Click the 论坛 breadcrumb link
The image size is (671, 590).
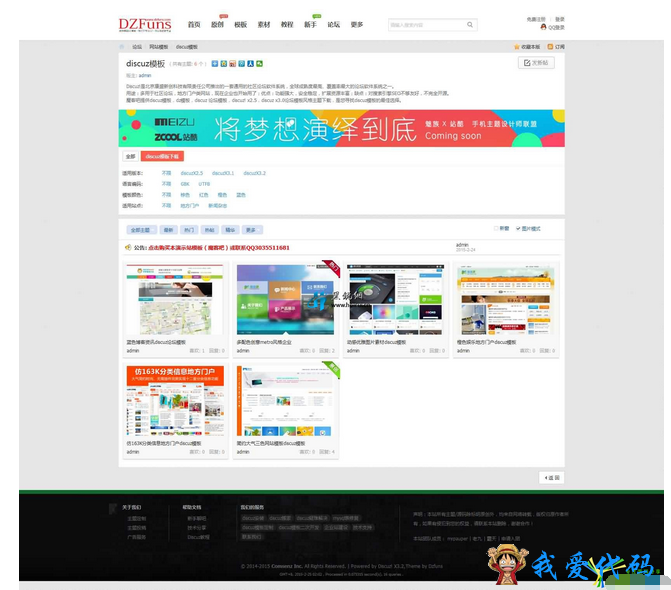(x=137, y=47)
